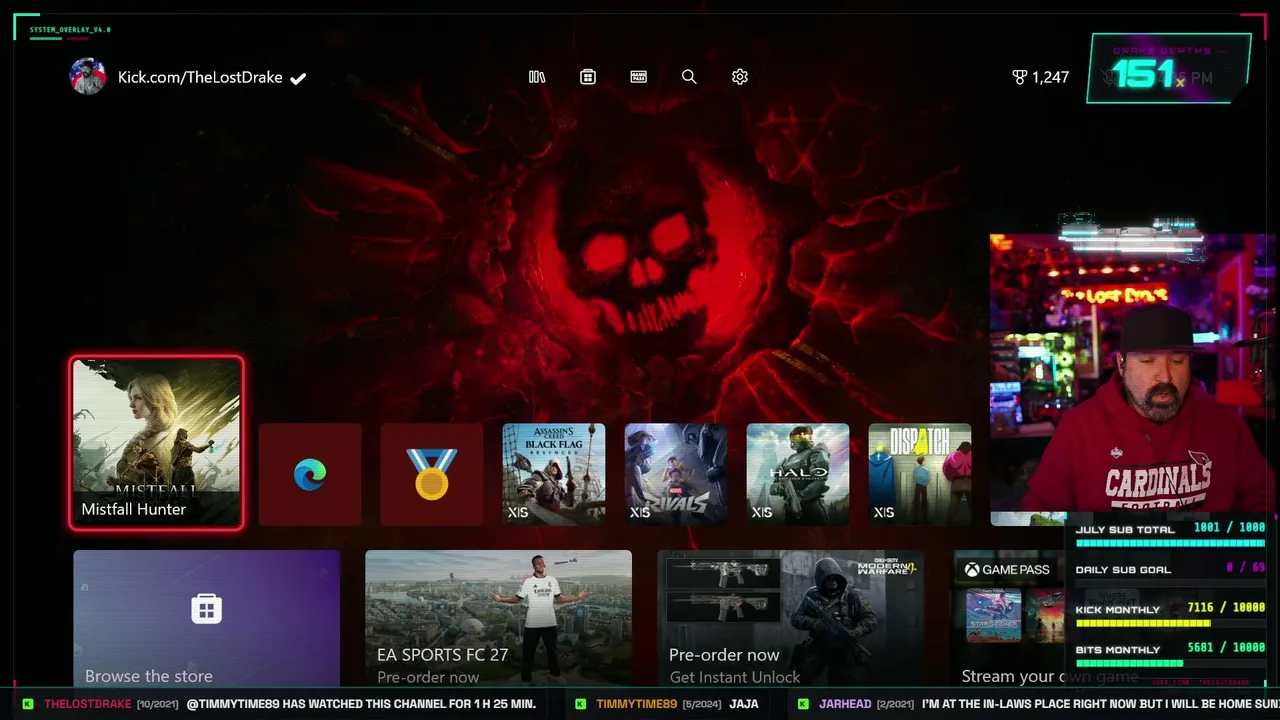
Task: Click the KICK MONTHLY progress bar
Action: click(1169, 623)
